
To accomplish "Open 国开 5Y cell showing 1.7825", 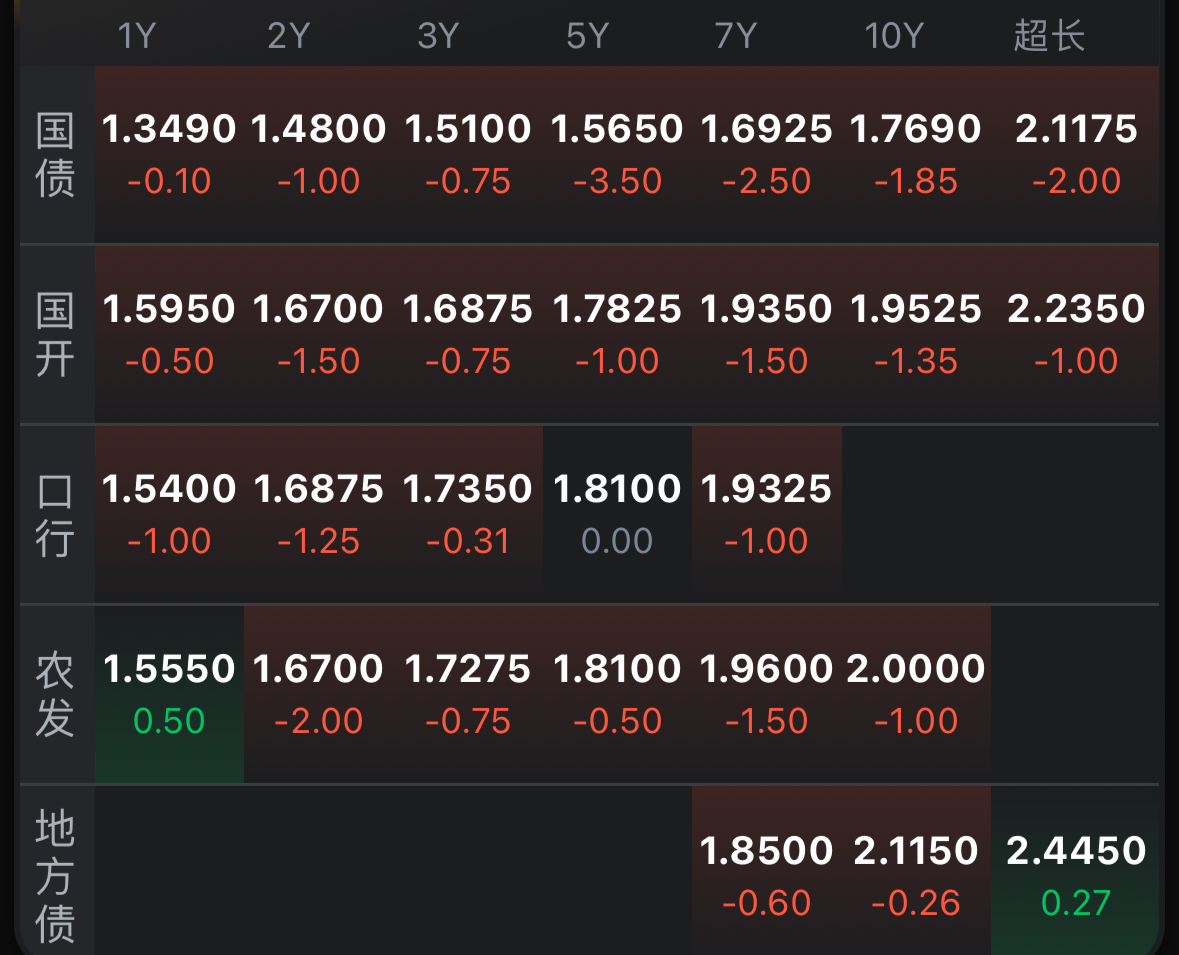I will pos(617,333).
